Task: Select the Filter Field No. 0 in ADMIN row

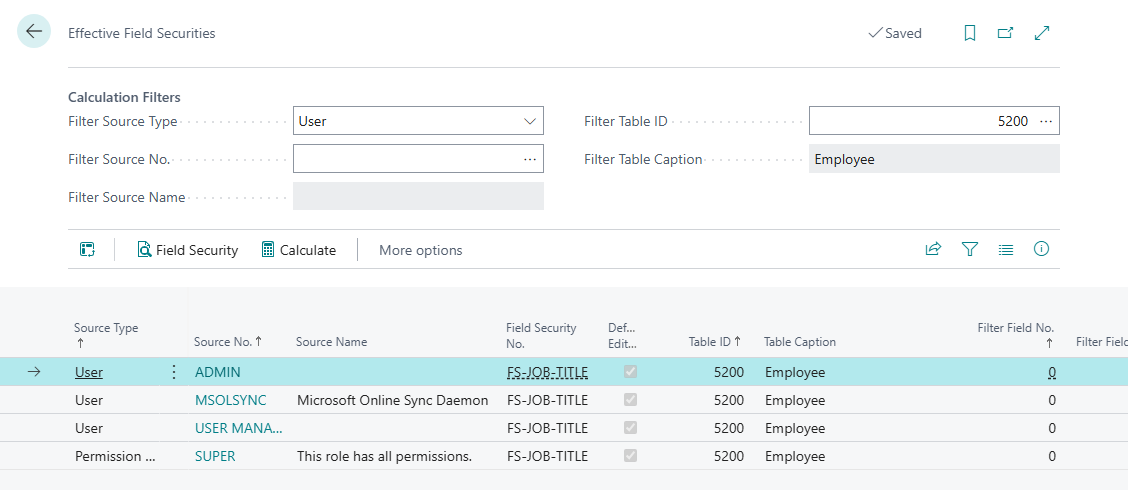Action: point(1052,372)
